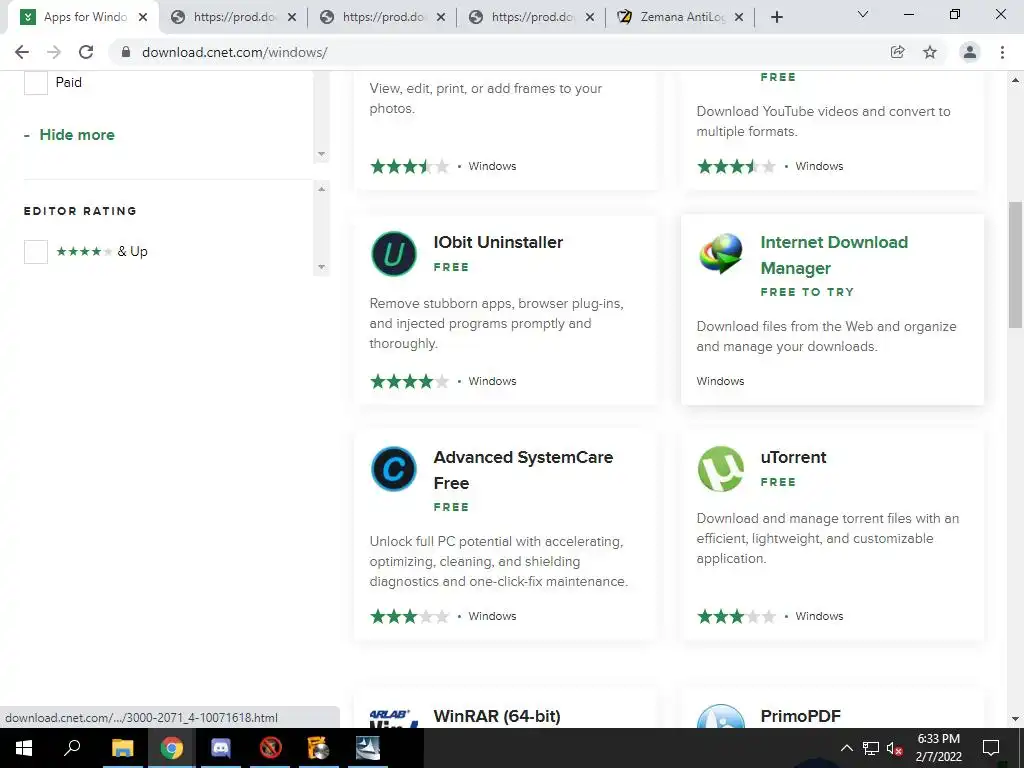Switch to the Apps for Windows tab
1024x768 pixels.
(x=84, y=17)
